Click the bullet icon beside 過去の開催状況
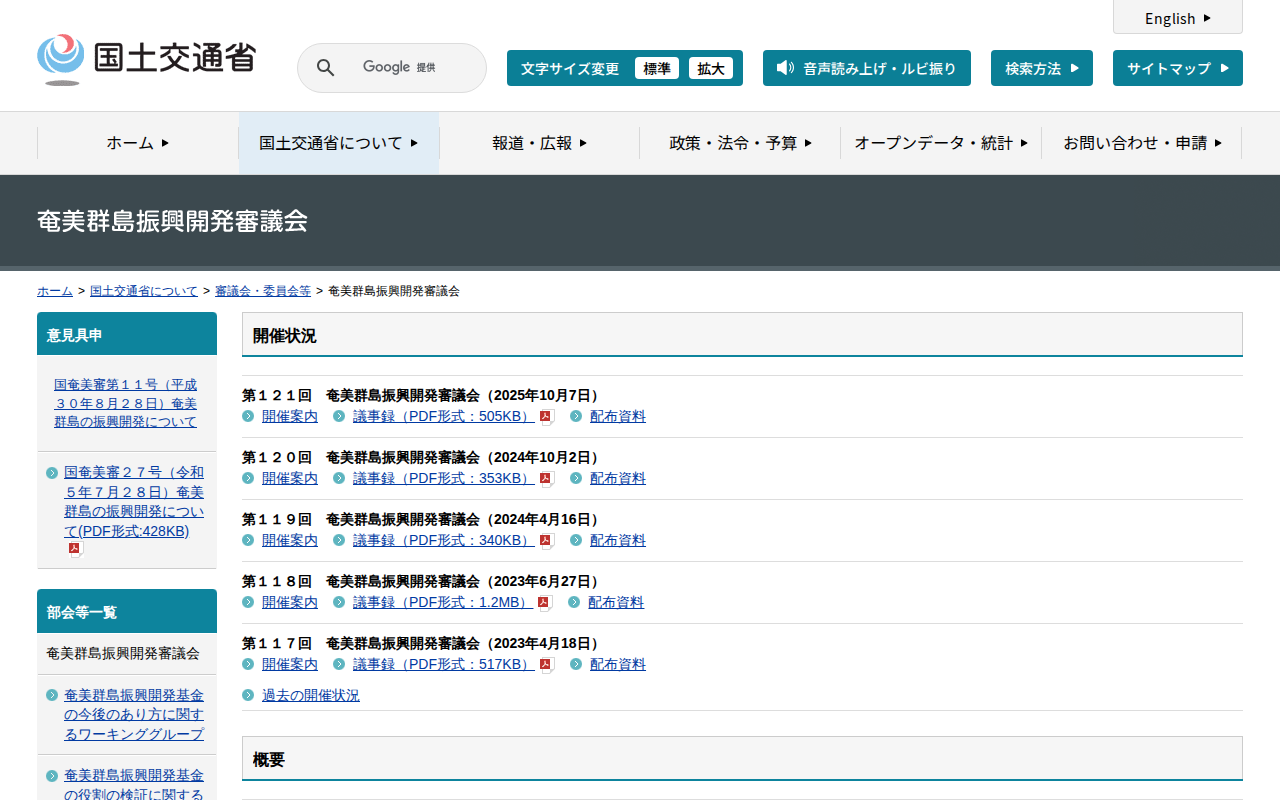Viewport: 1280px width, 800px height. point(248,695)
